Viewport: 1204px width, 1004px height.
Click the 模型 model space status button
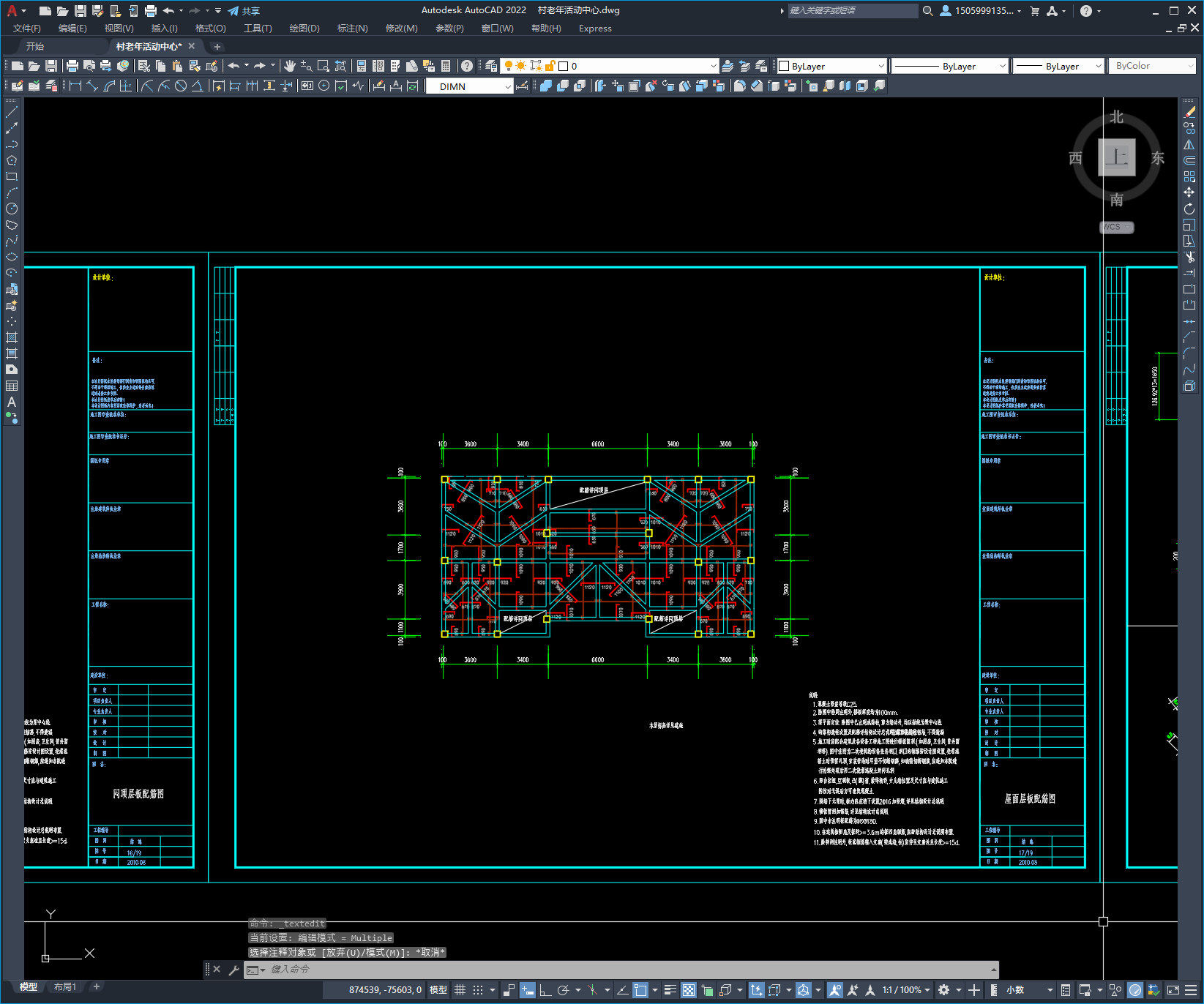click(x=438, y=990)
